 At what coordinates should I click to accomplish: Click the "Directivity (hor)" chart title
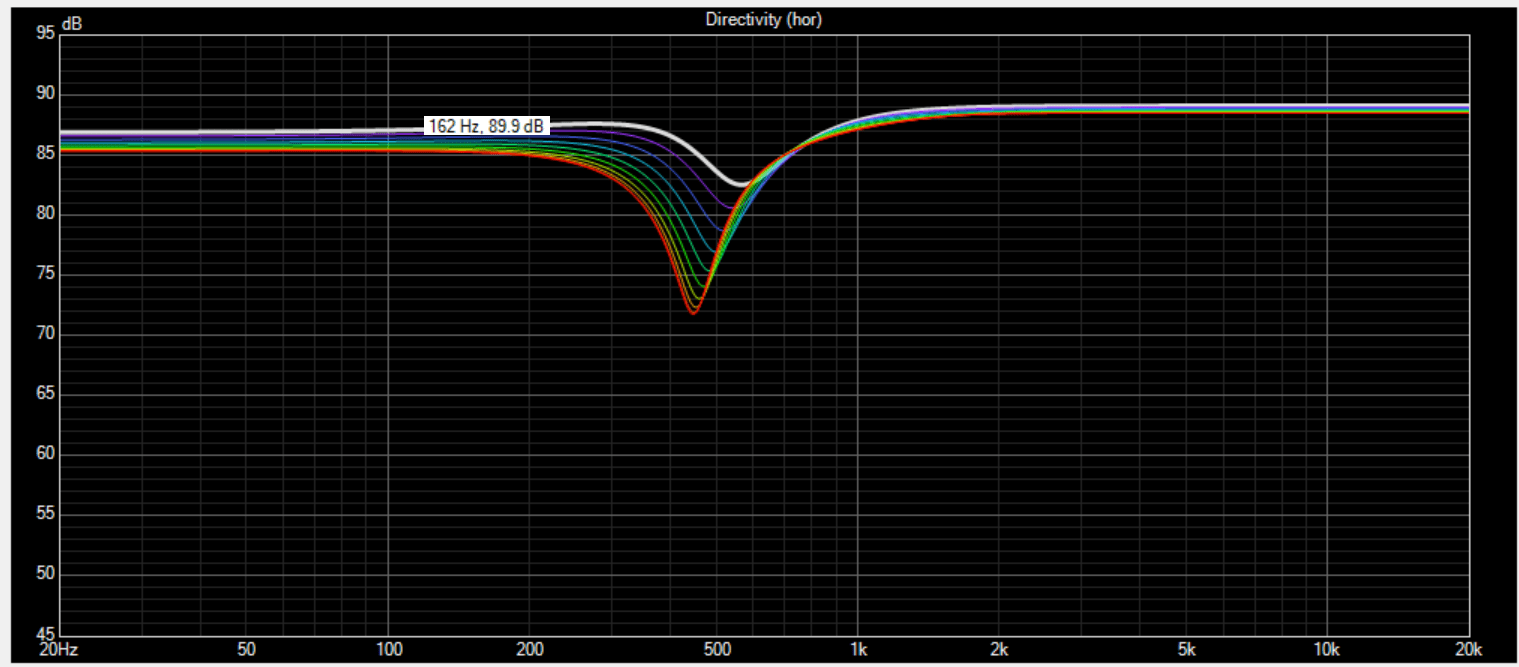click(x=763, y=19)
